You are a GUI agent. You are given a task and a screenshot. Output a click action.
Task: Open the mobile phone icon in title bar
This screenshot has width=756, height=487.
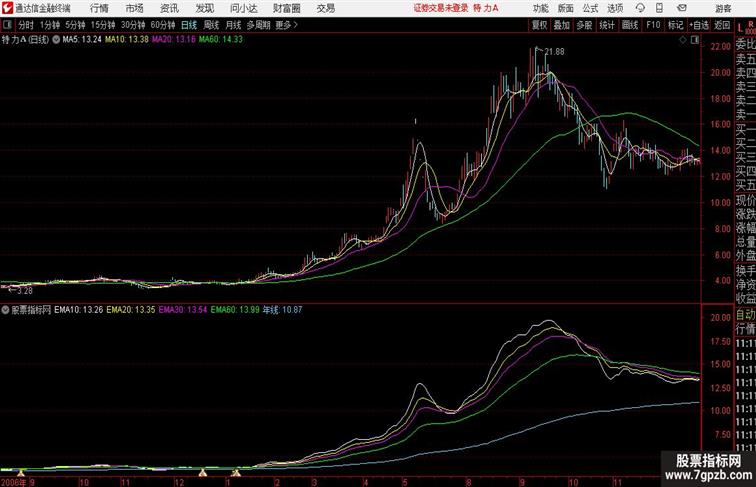660,8
